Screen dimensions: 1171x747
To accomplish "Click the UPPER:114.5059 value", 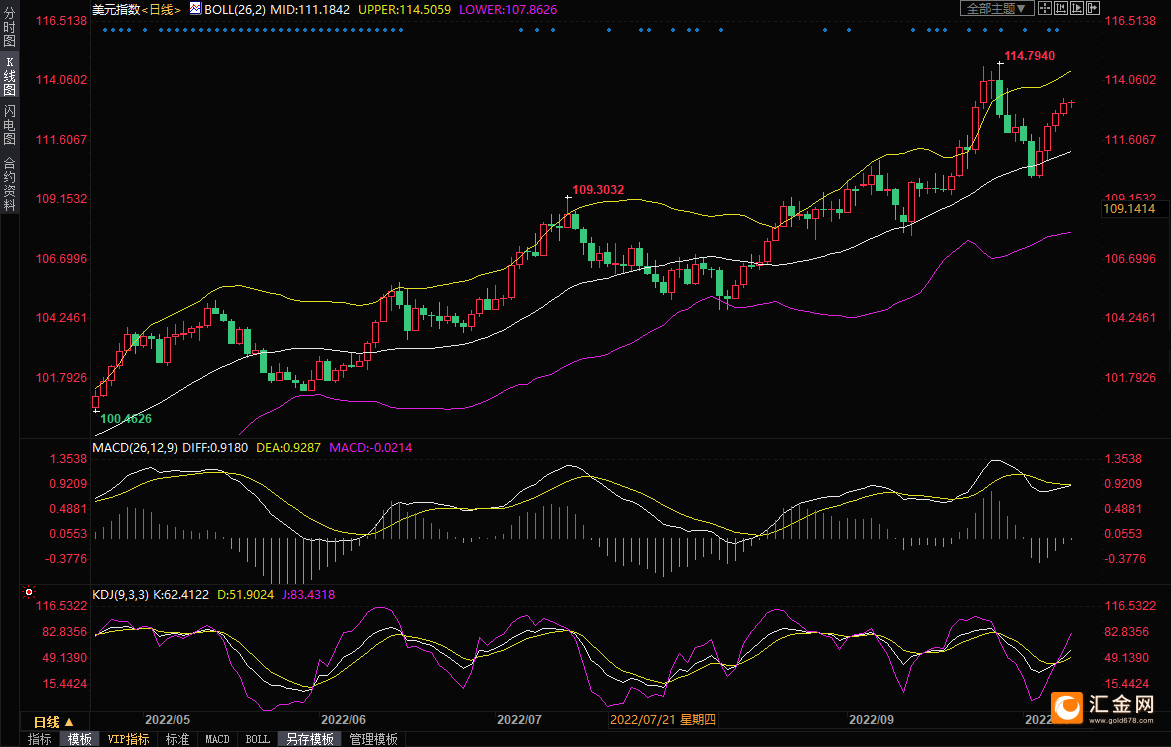I will pyautogui.click(x=405, y=10).
